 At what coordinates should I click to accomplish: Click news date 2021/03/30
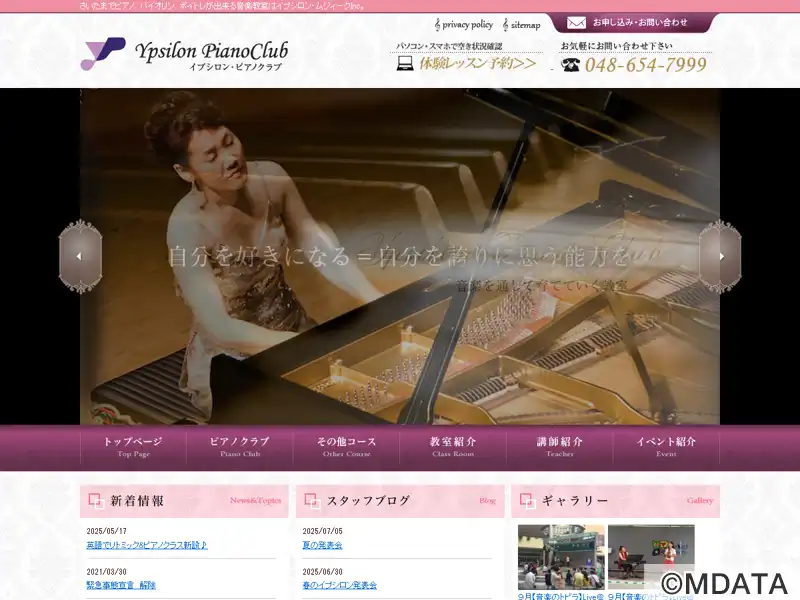pyautogui.click(x=107, y=572)
